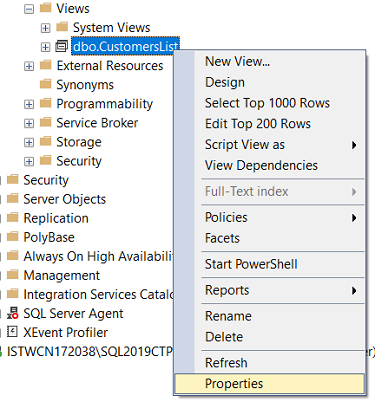Click the SQL Server Agent icon
Image resolution: width=375 pixels, height=402 pixels.
pyautogui.click(x=13, y=313)
